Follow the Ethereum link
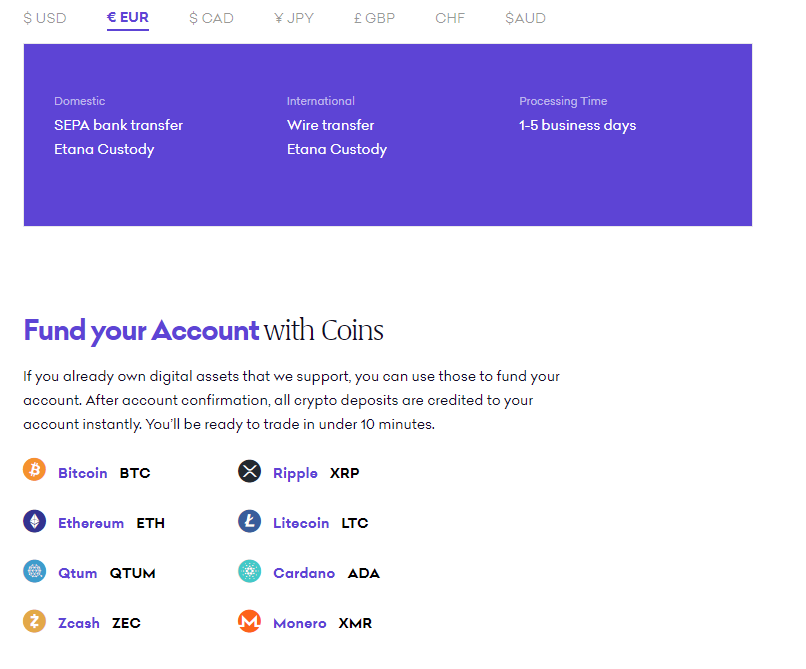The height and width of the screenshot is (669, 806). [x=91, y=523]
